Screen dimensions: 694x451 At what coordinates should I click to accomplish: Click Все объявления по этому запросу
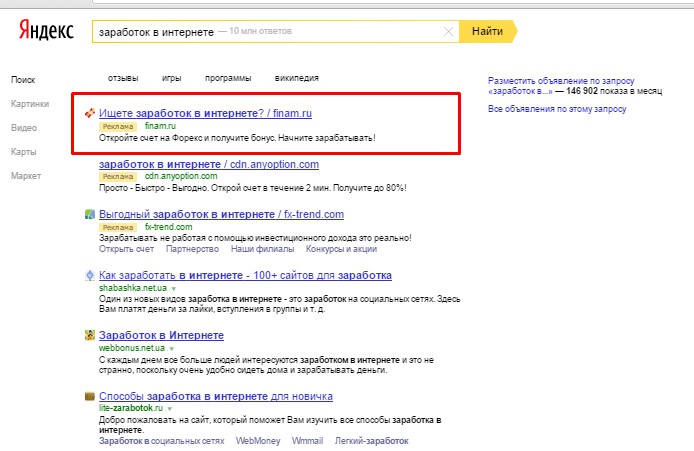557,109
